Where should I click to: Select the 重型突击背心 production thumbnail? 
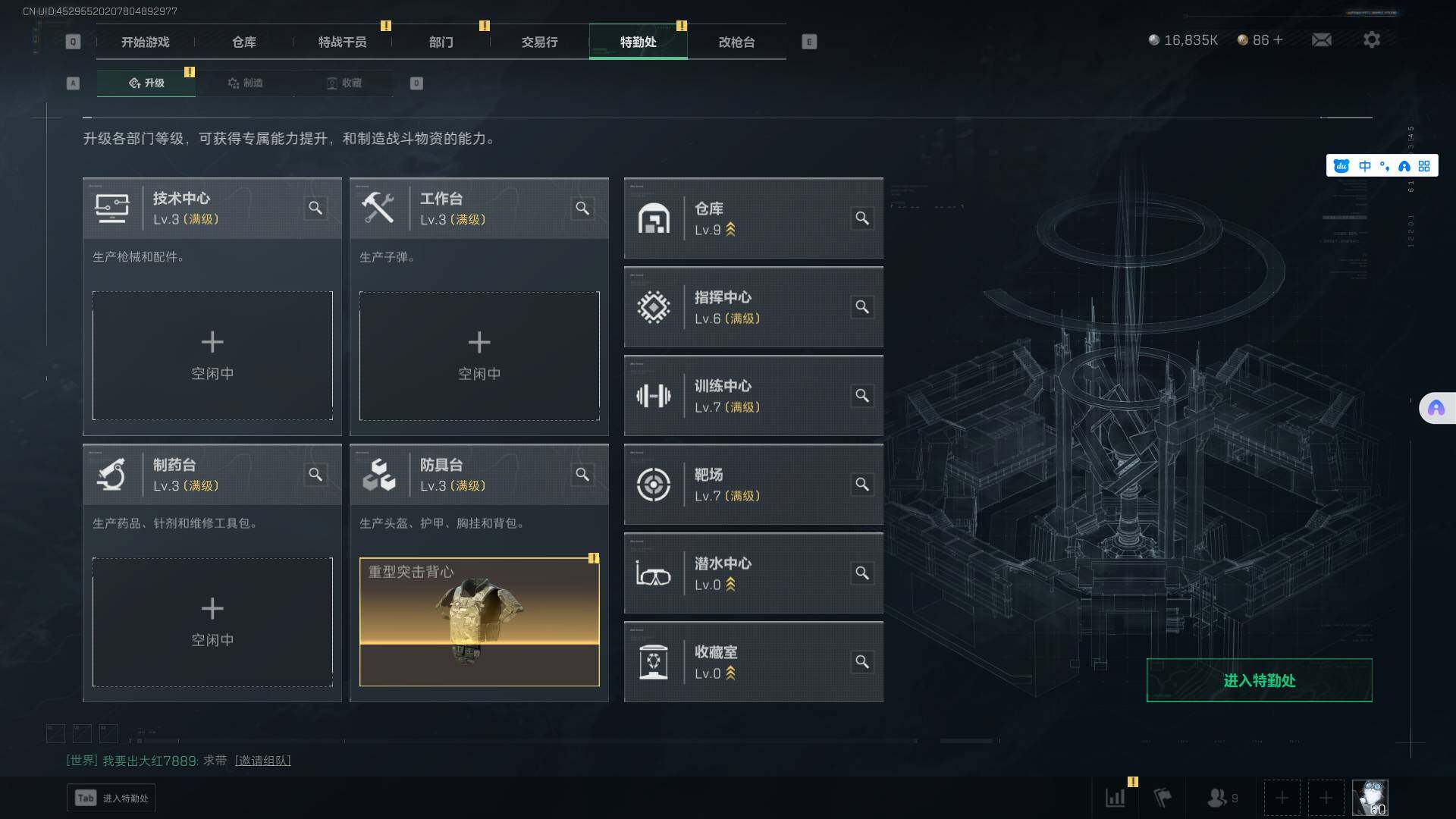(479, 622)
